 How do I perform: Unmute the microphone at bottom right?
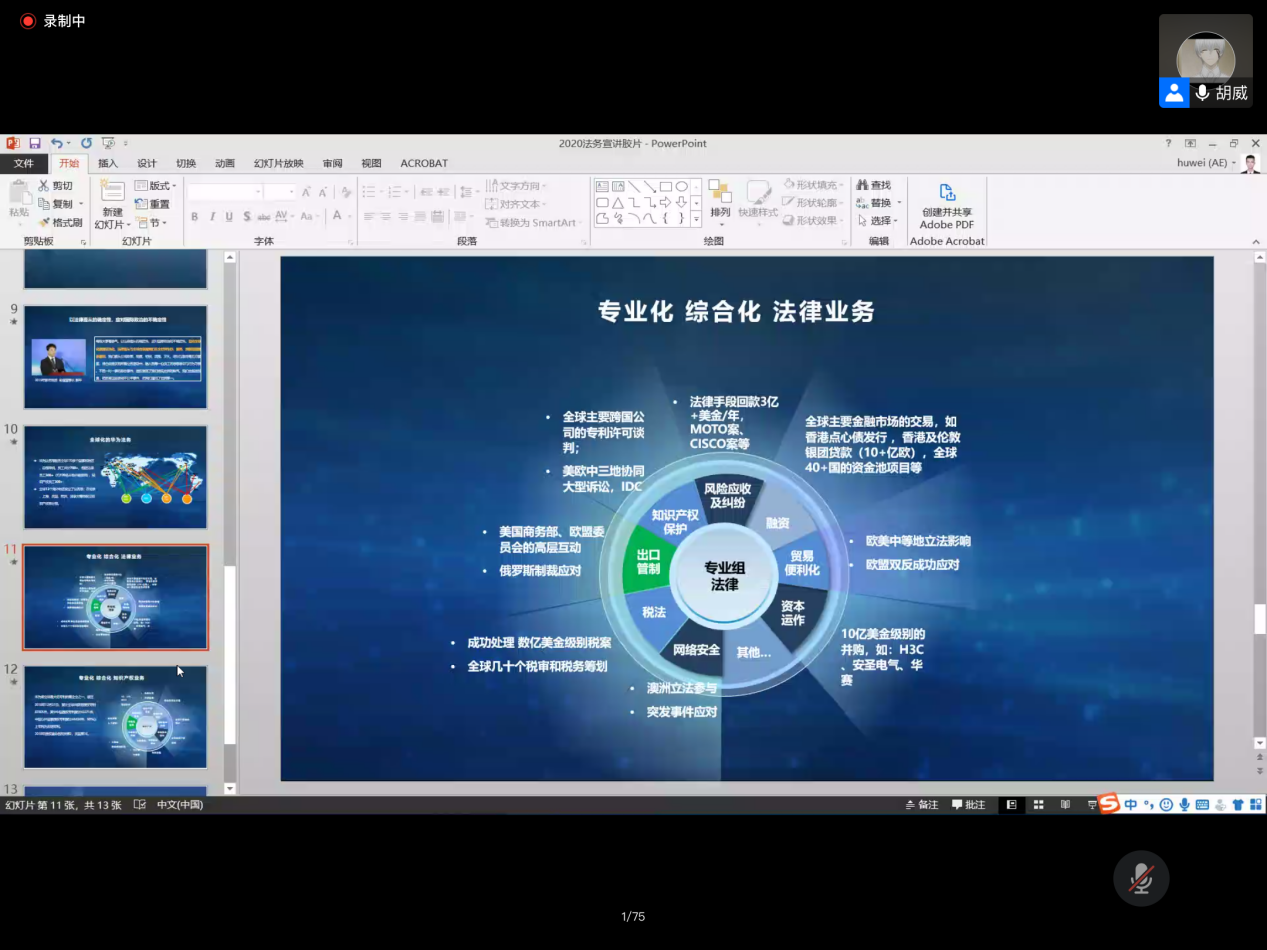tap(1141, 878)
